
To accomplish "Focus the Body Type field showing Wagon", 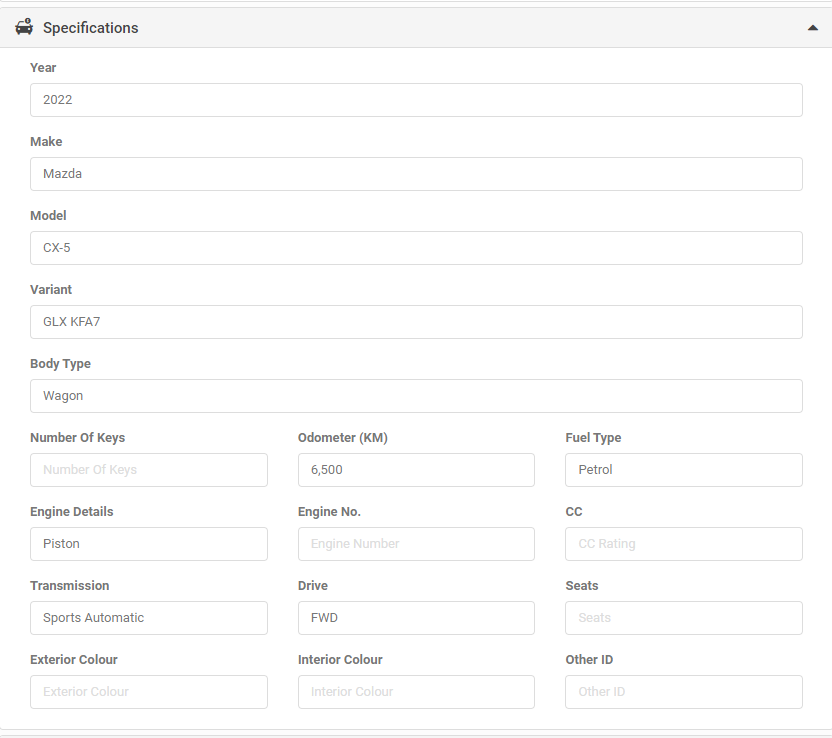I will (416, 396).
